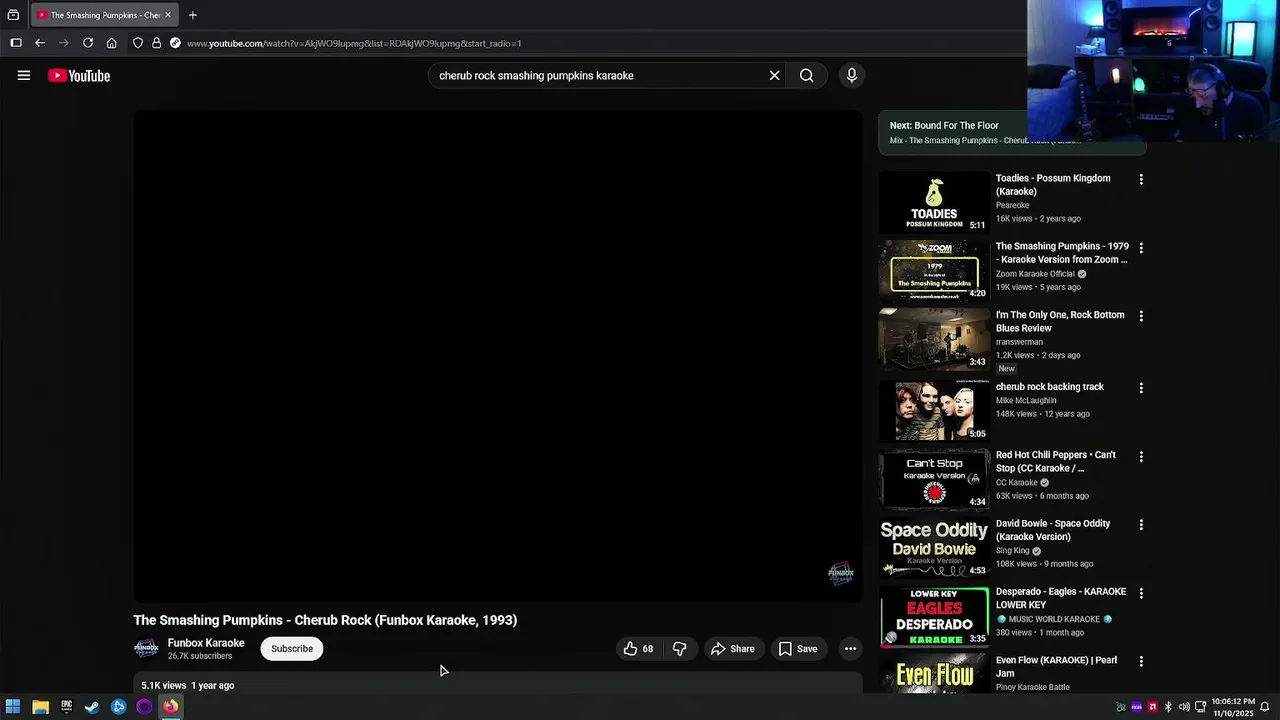The height and width of the screenshot is (720, 1280).
Task: Open options for Red Hot Chili Peppers
Action: click(1141, 457)
